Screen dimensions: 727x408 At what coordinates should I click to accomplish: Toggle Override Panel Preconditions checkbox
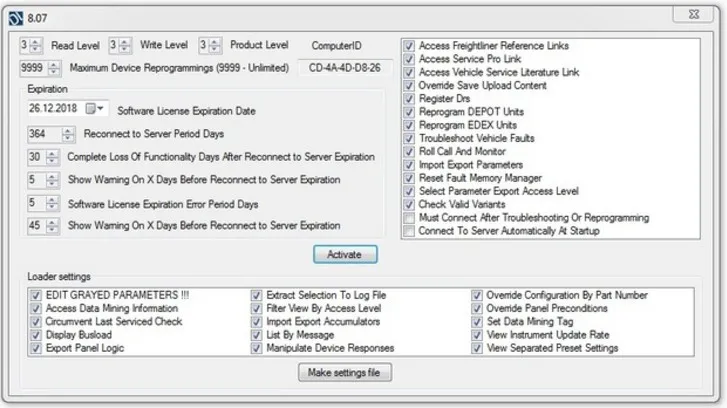[476, 308]
